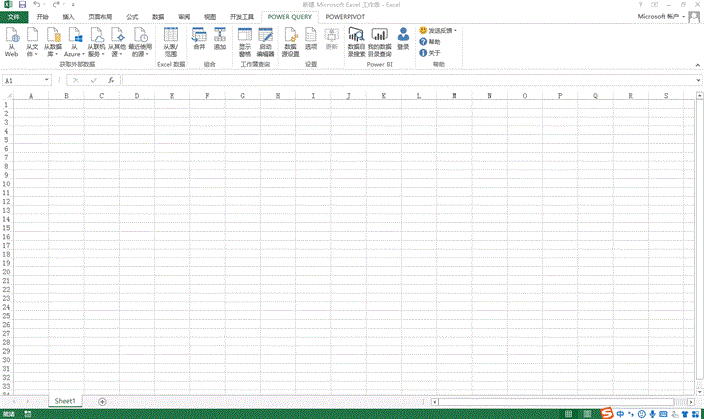Switch to the POWERPIVOT ribbon tab
This screenshot has width=704, height=419.
pyautogui.click(x=345, y=17)
